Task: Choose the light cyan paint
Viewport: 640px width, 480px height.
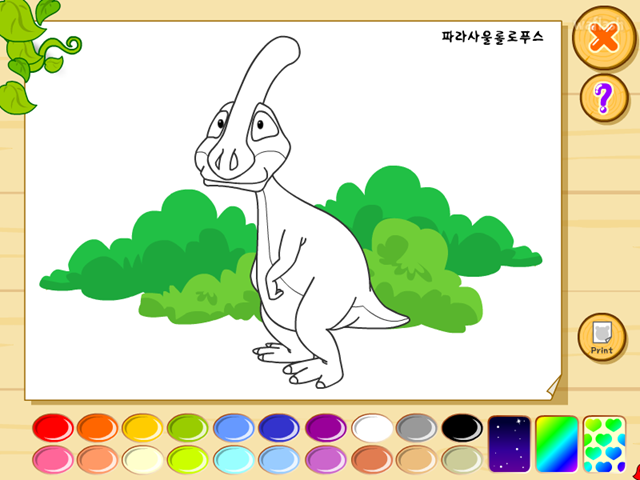Action: (234, 459)
